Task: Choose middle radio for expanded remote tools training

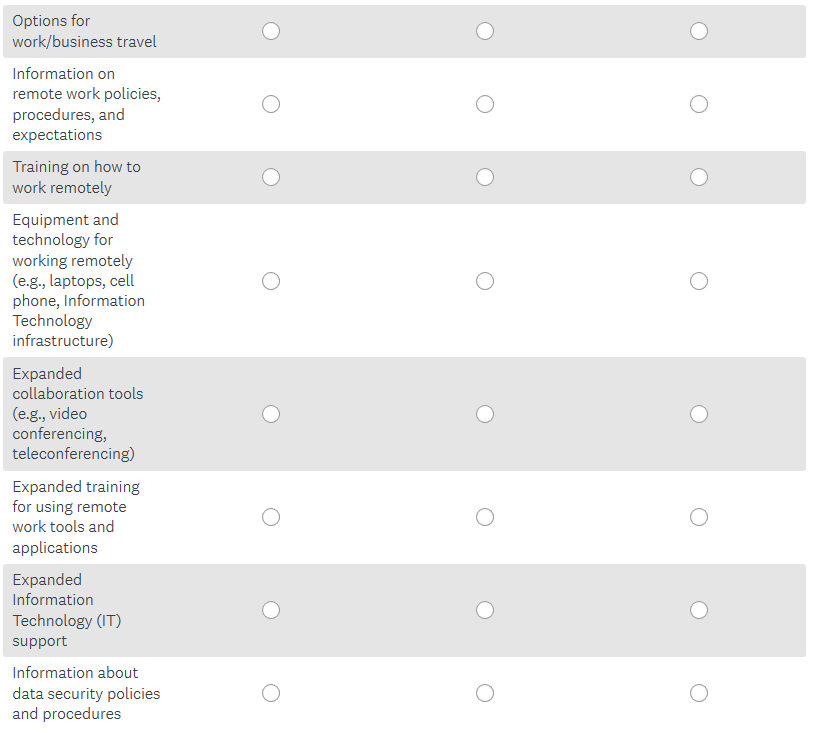Action: pyautogui.click(x=485, y=517)
